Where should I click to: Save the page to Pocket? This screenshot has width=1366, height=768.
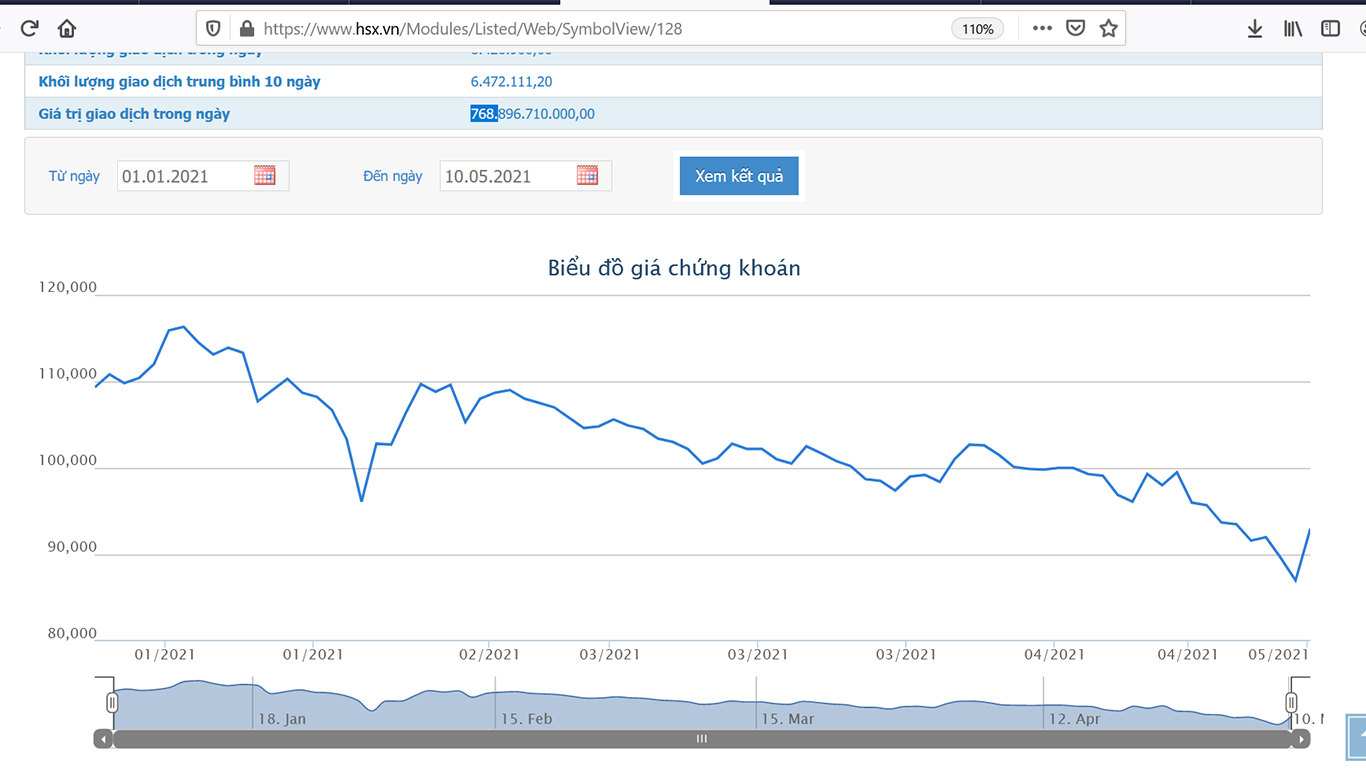(x=1075, y=29)
